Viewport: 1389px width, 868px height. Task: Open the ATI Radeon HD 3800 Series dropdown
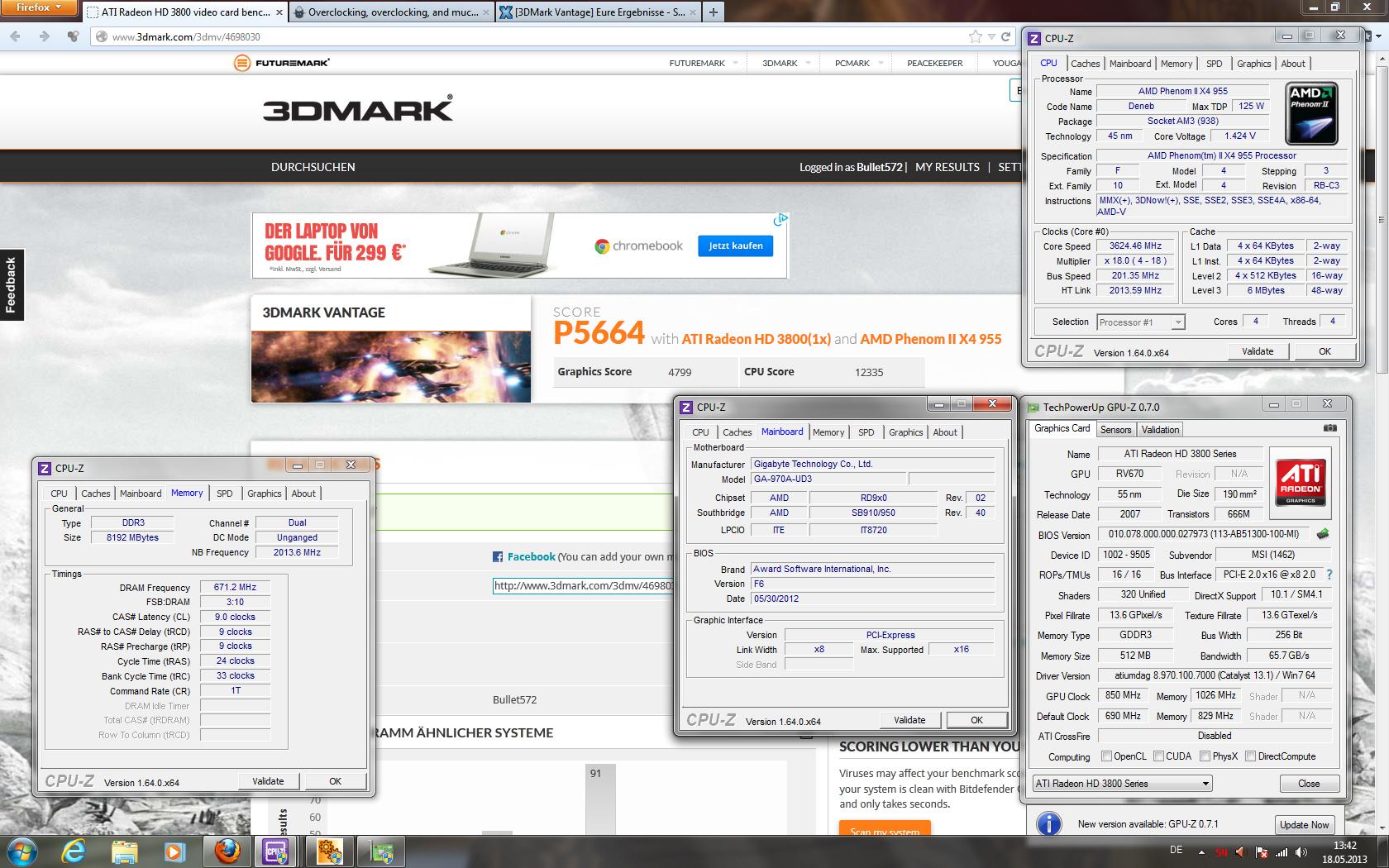pos(1122,783)
